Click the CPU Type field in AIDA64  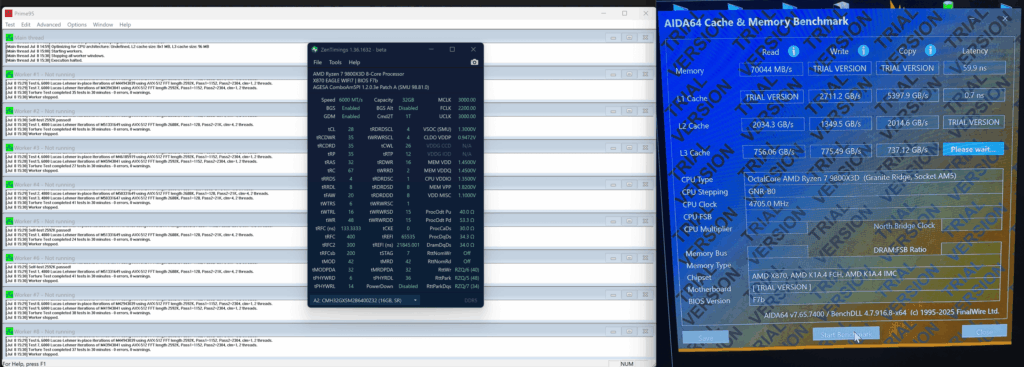click(x=874, y=177)
